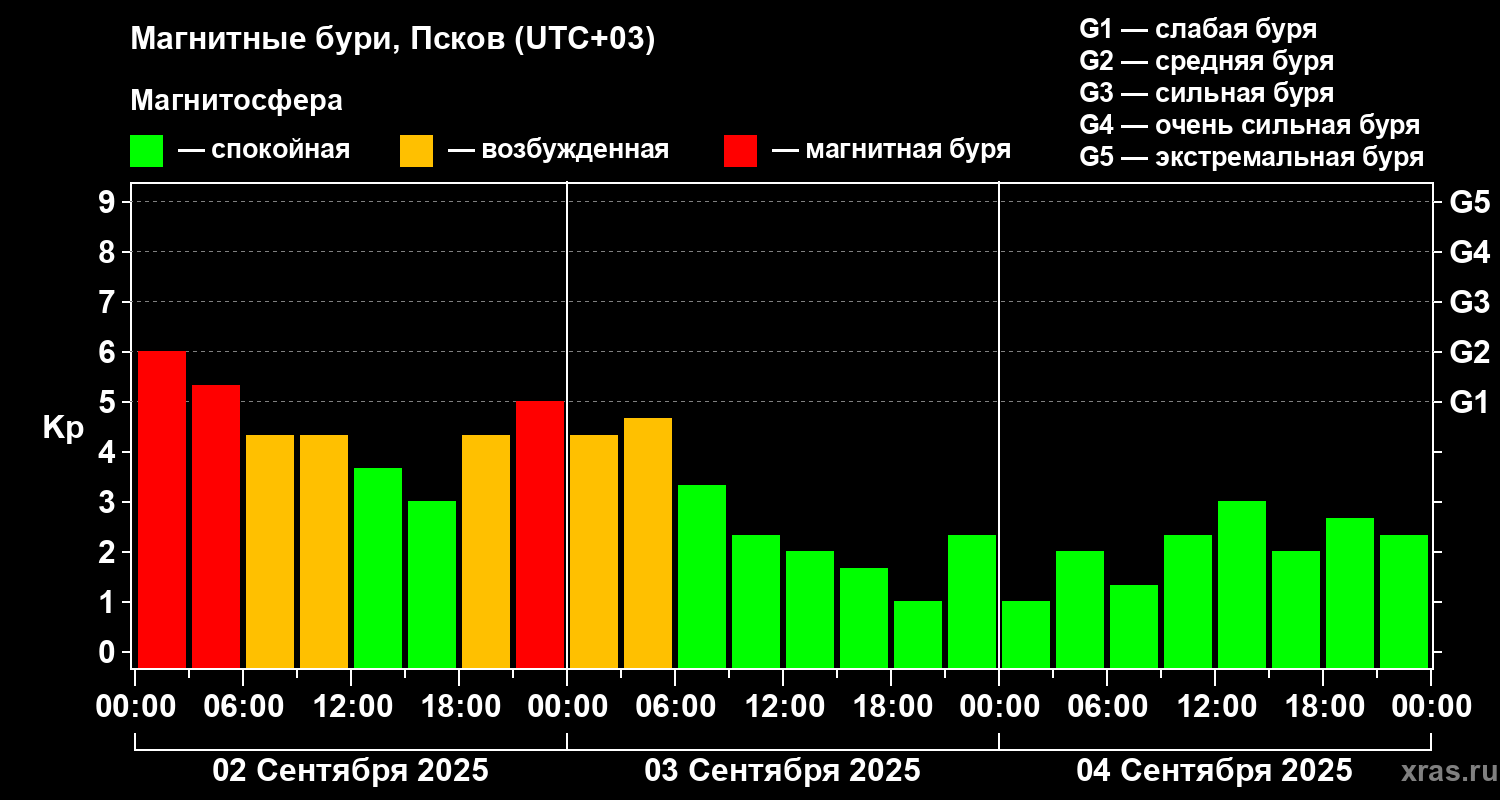Image resolution: width=1500 pixels, height=800 pixels.
Task: Click the last 00:00 label ending 04 Сентября
Action: pyautogui.click(x=1431, y=707)
